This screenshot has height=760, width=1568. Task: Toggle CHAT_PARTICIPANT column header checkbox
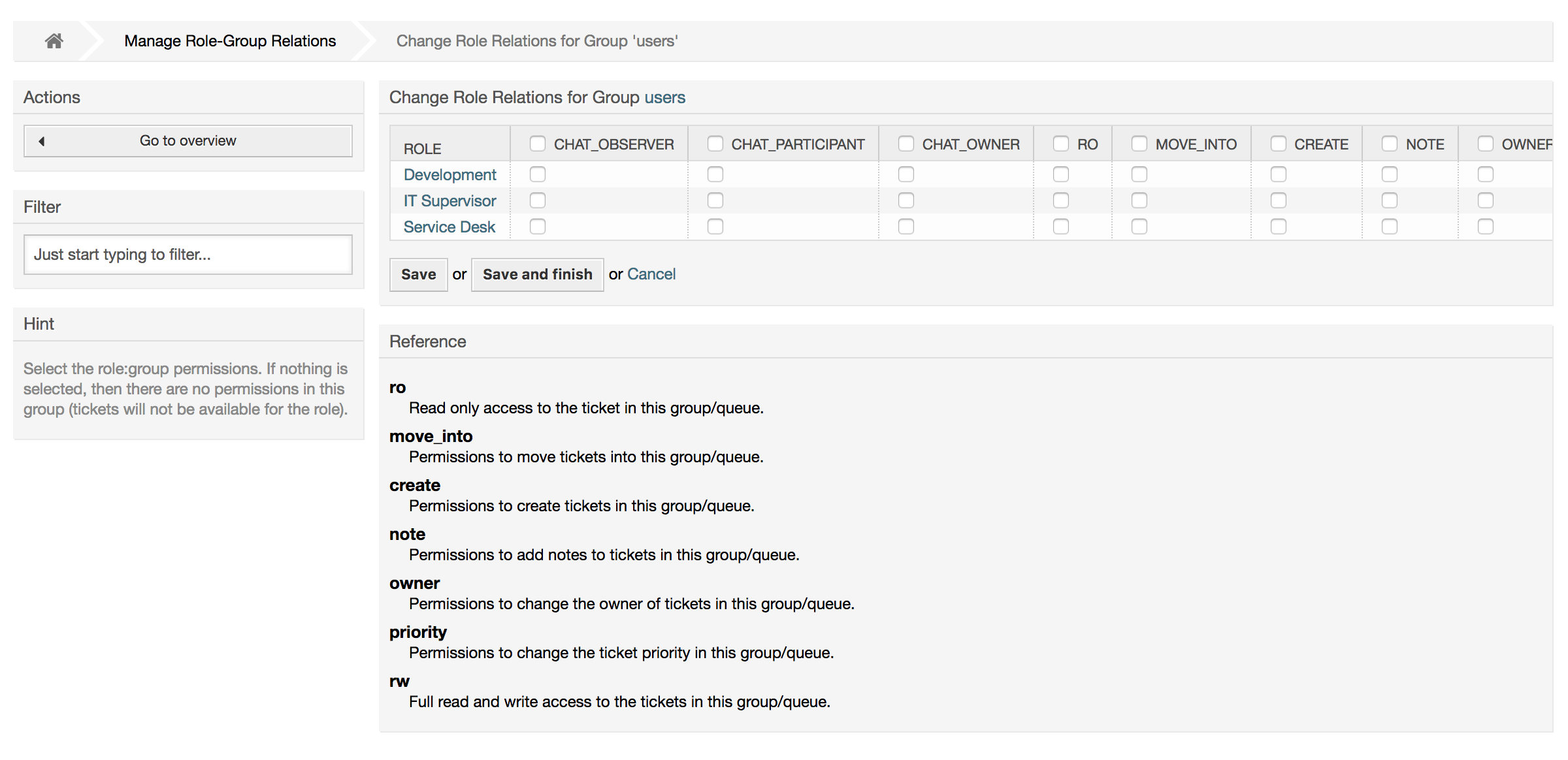coord(713,143)
